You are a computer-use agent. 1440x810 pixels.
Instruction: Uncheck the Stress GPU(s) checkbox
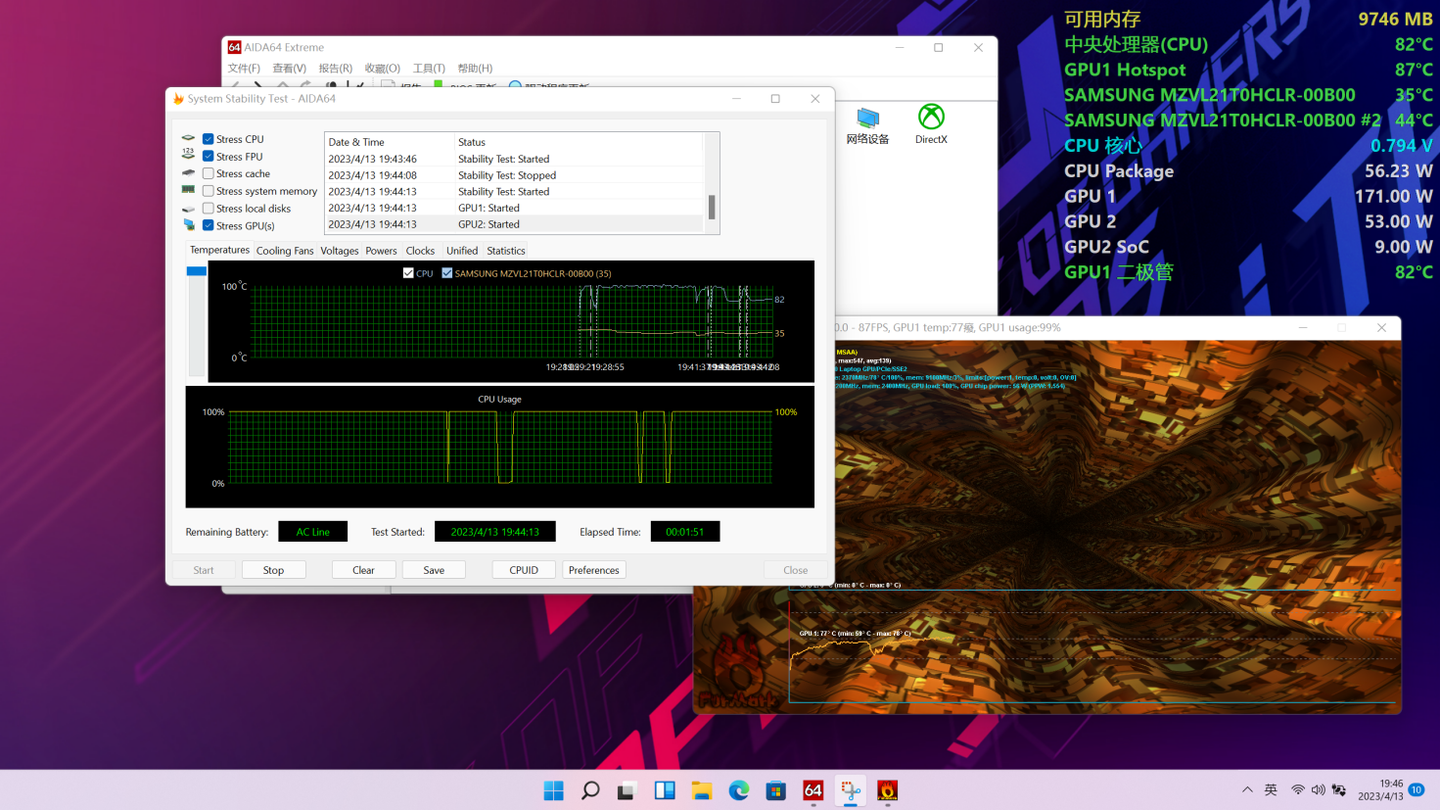pyautogui.click(x=208, y=225)
